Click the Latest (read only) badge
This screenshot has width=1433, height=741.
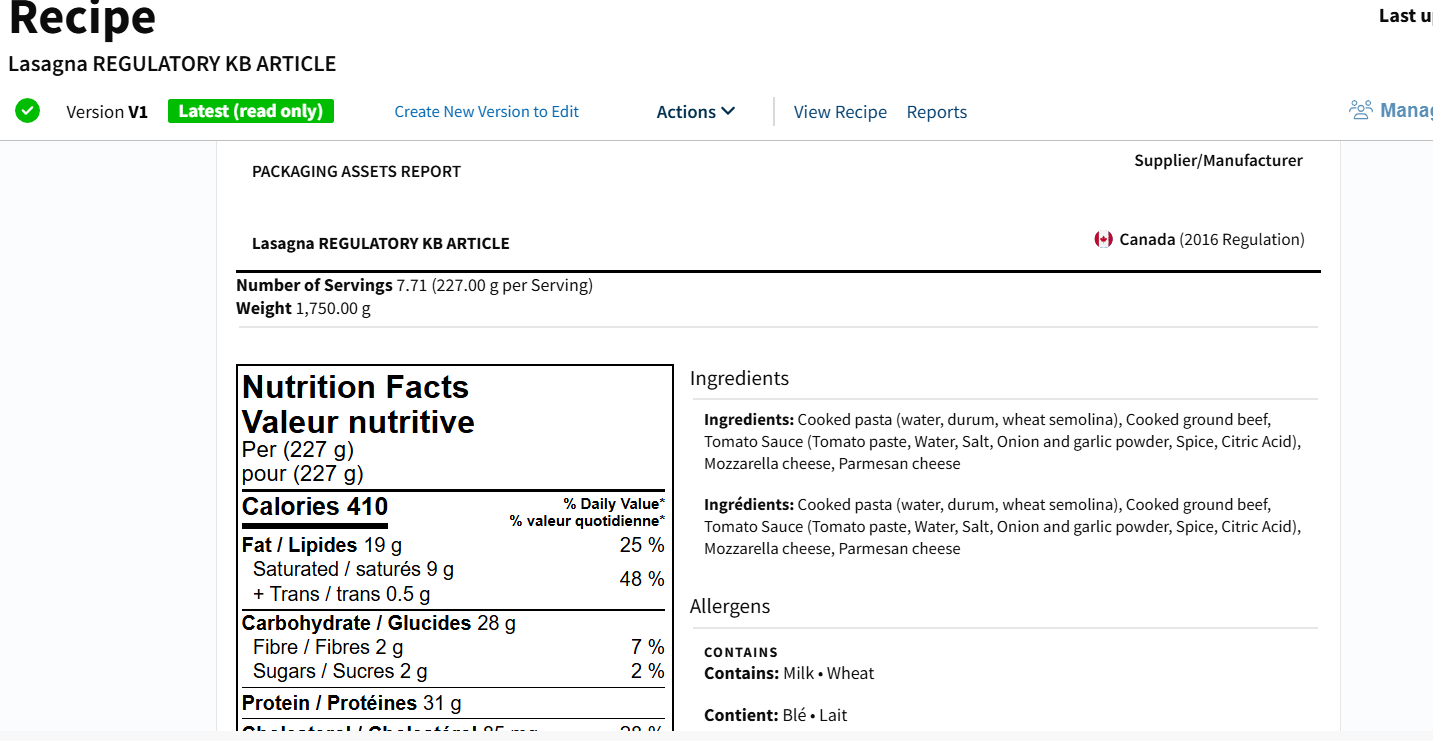pos(250,111)
